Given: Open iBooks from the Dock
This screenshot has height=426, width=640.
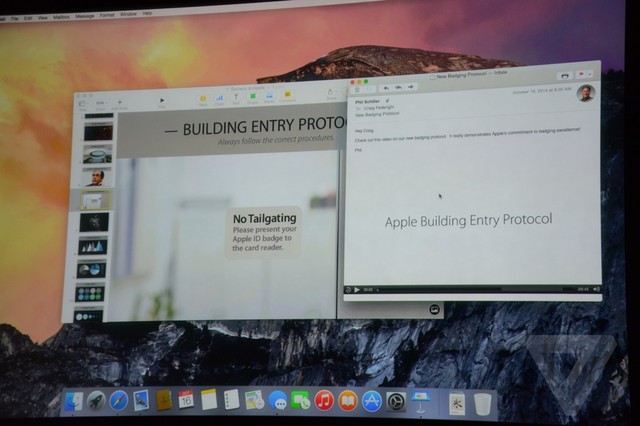Looking at the screenshot, I should (x=348, y=401).
